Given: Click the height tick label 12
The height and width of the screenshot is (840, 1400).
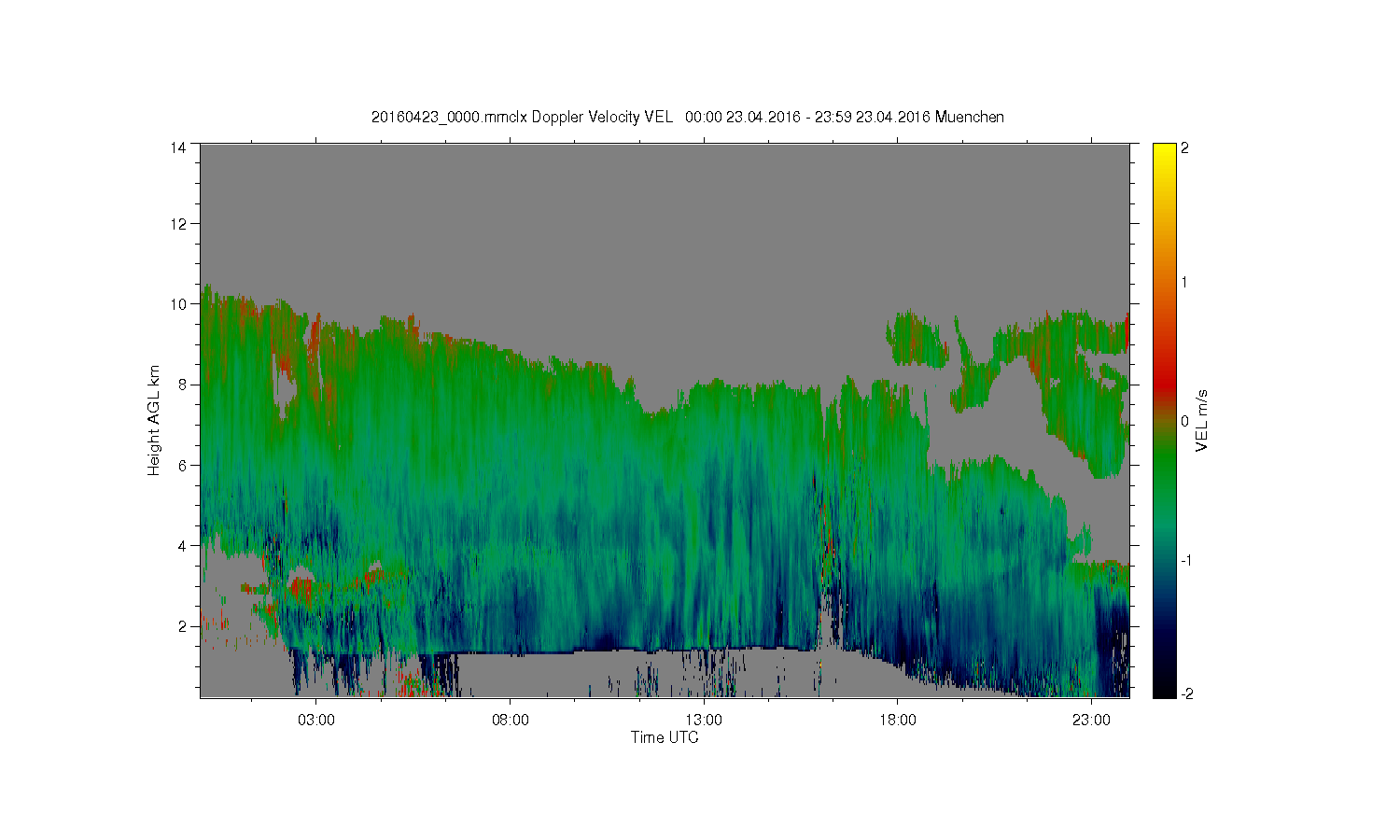Looking at the screenshot, I should click(x=178, y=223).
